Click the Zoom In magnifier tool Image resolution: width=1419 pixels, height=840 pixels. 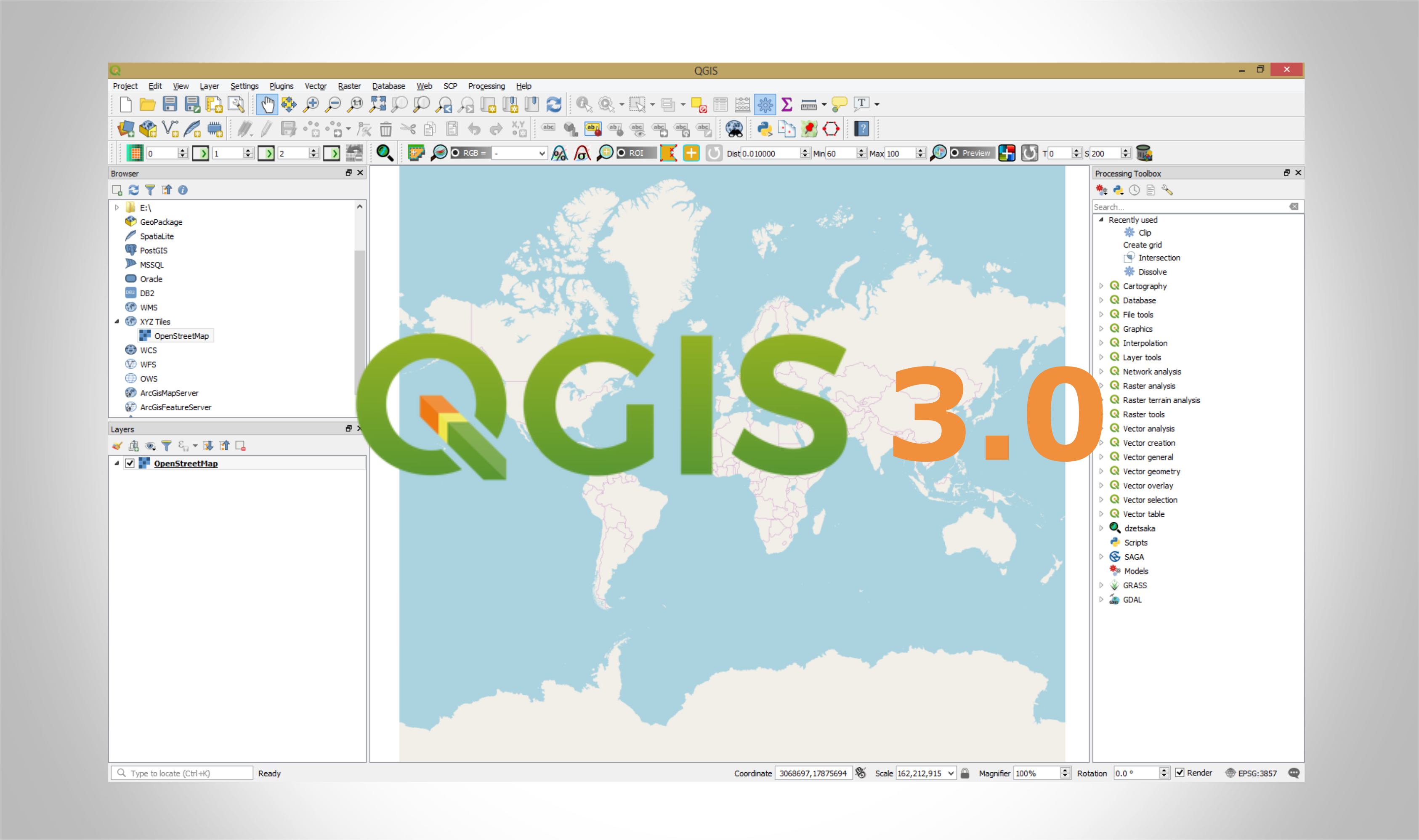311,104
